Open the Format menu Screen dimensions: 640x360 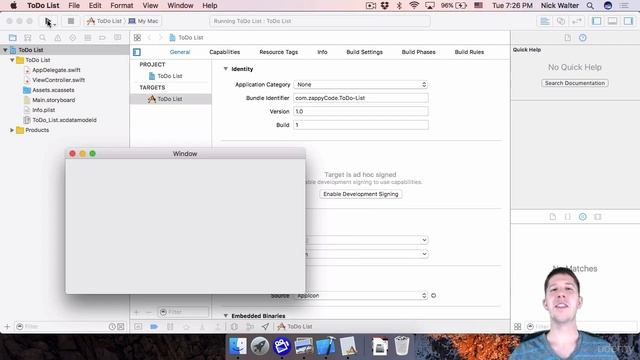pos(122,6)
